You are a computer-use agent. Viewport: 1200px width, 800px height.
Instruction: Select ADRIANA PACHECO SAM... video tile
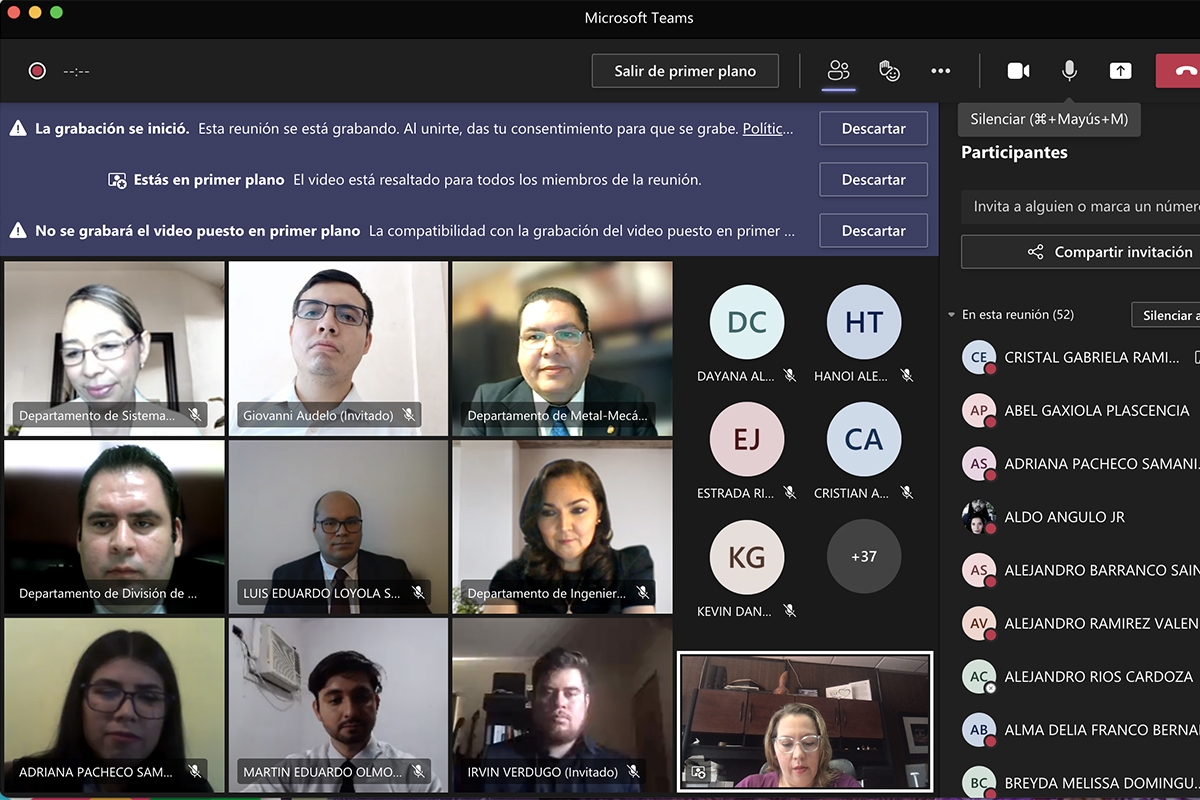point(114,705)
